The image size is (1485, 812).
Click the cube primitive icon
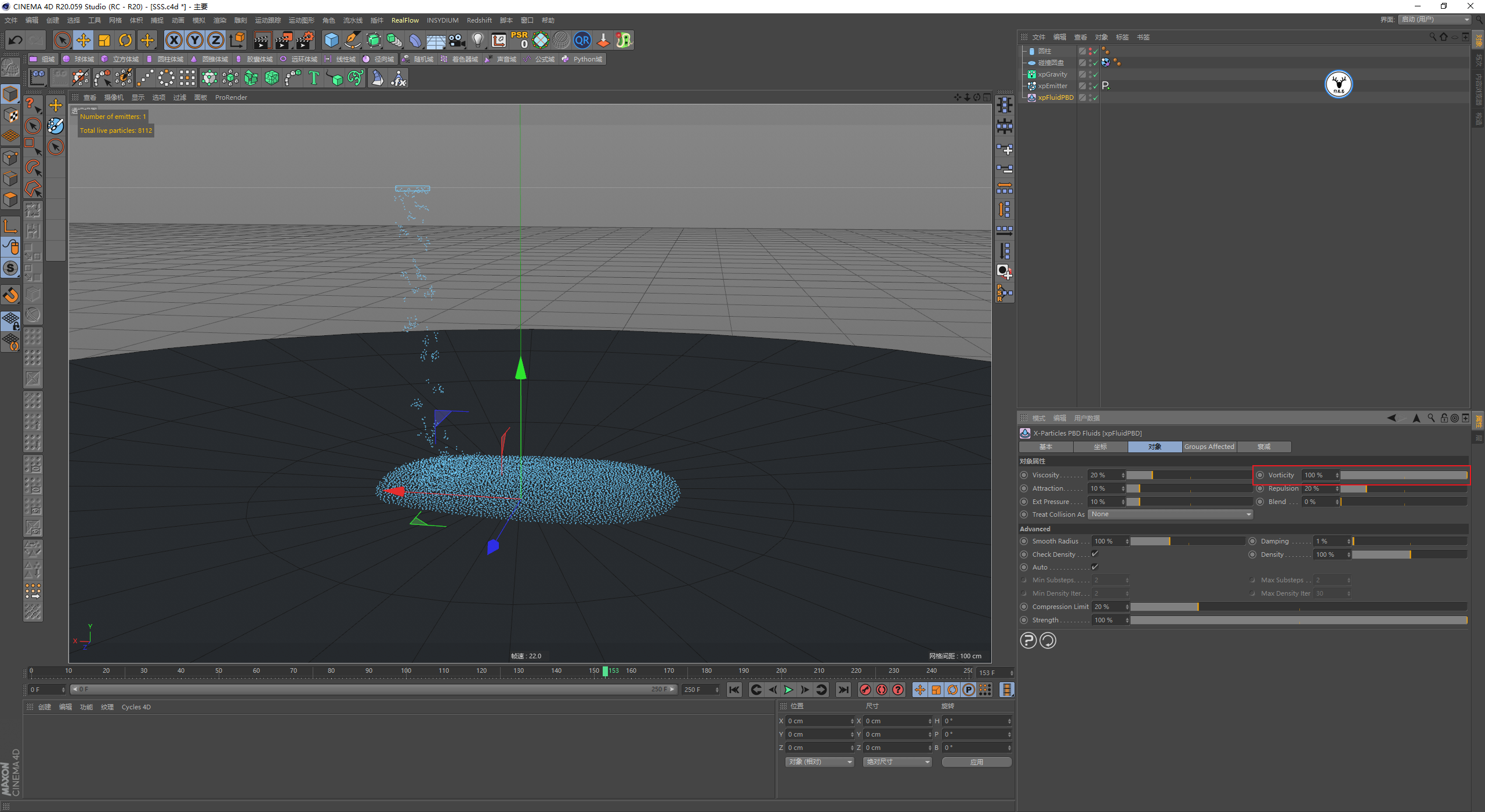tap(331, 40)
